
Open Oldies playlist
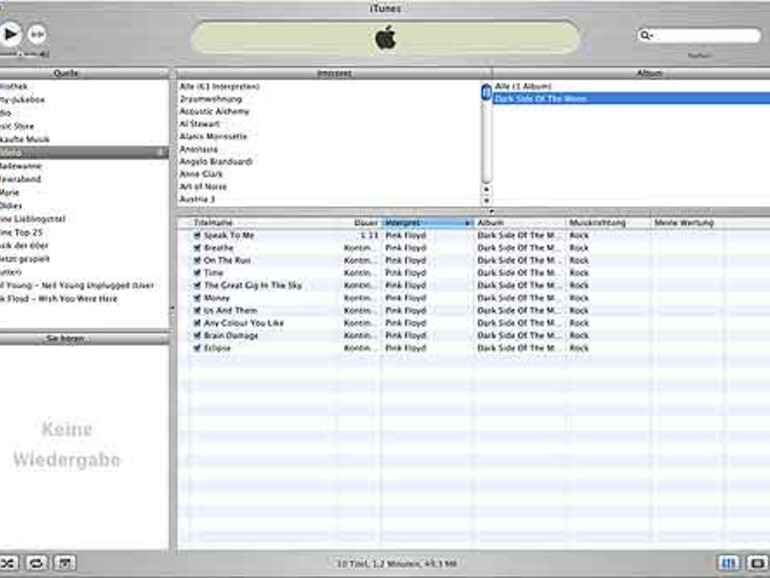(11, 206)
